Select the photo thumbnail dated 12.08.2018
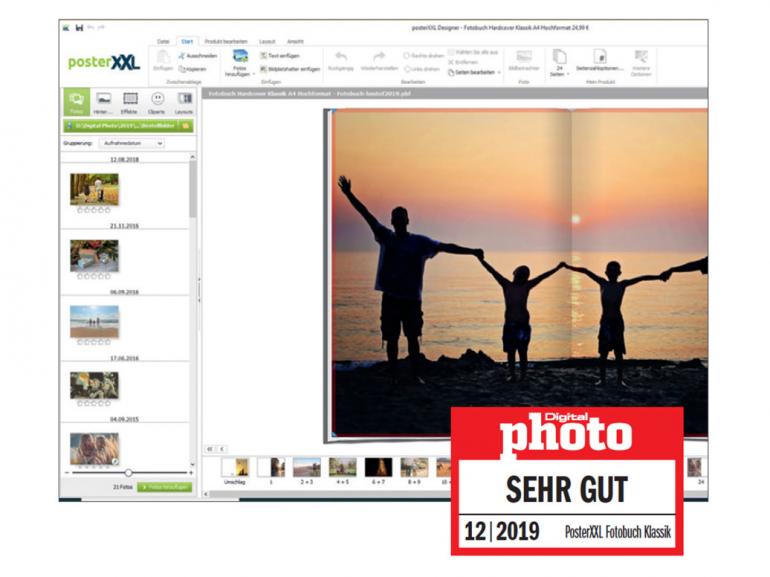 94,189
